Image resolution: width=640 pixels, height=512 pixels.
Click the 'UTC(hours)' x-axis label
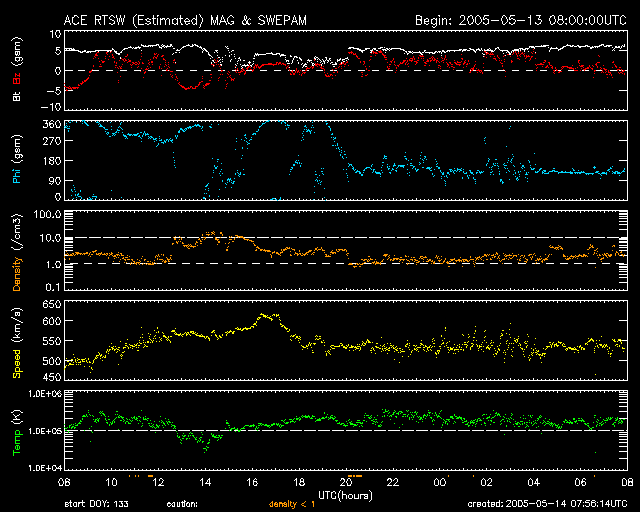(x=345, y=496)
